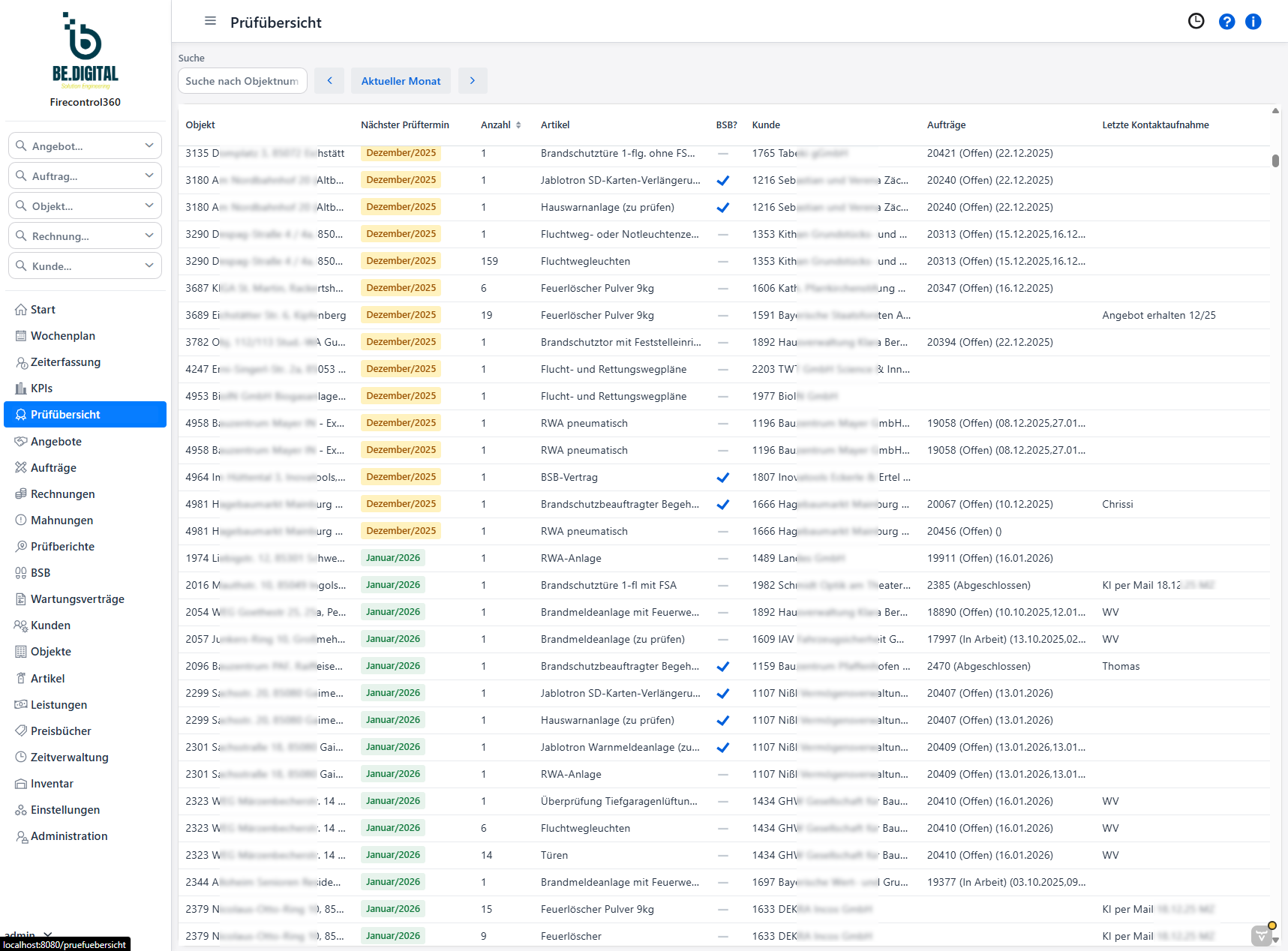Toggle BSB check for Jablotron Warnmeldeanlage row
Image resolution: width=1288 pixels, height=951 pixels.
[x=722, y=748]
